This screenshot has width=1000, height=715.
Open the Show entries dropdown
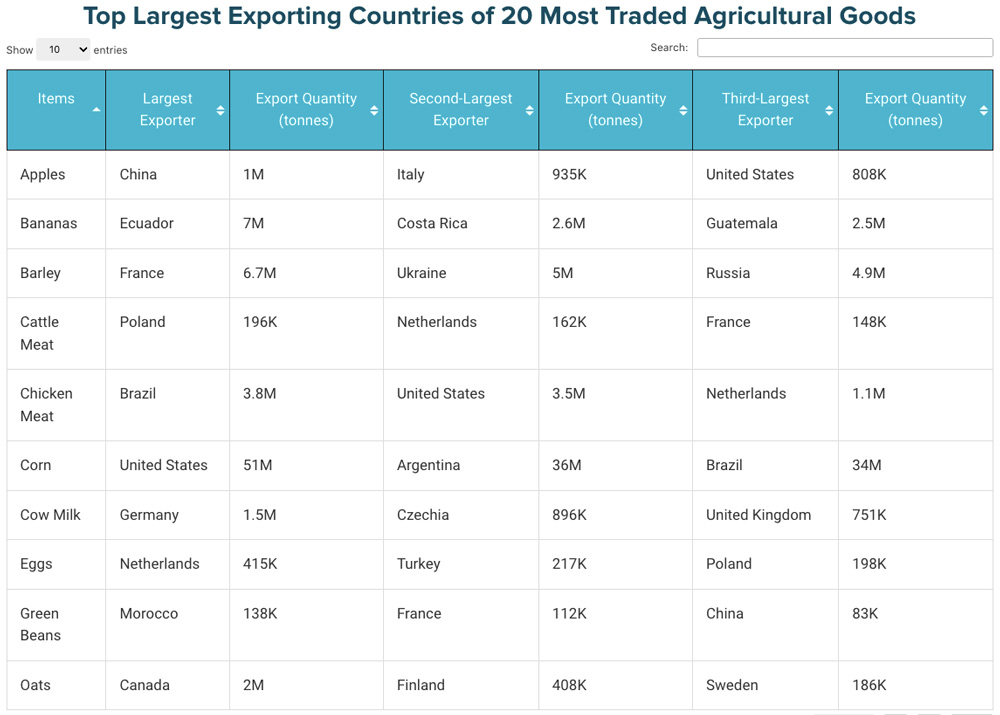[x=63, y=49]
